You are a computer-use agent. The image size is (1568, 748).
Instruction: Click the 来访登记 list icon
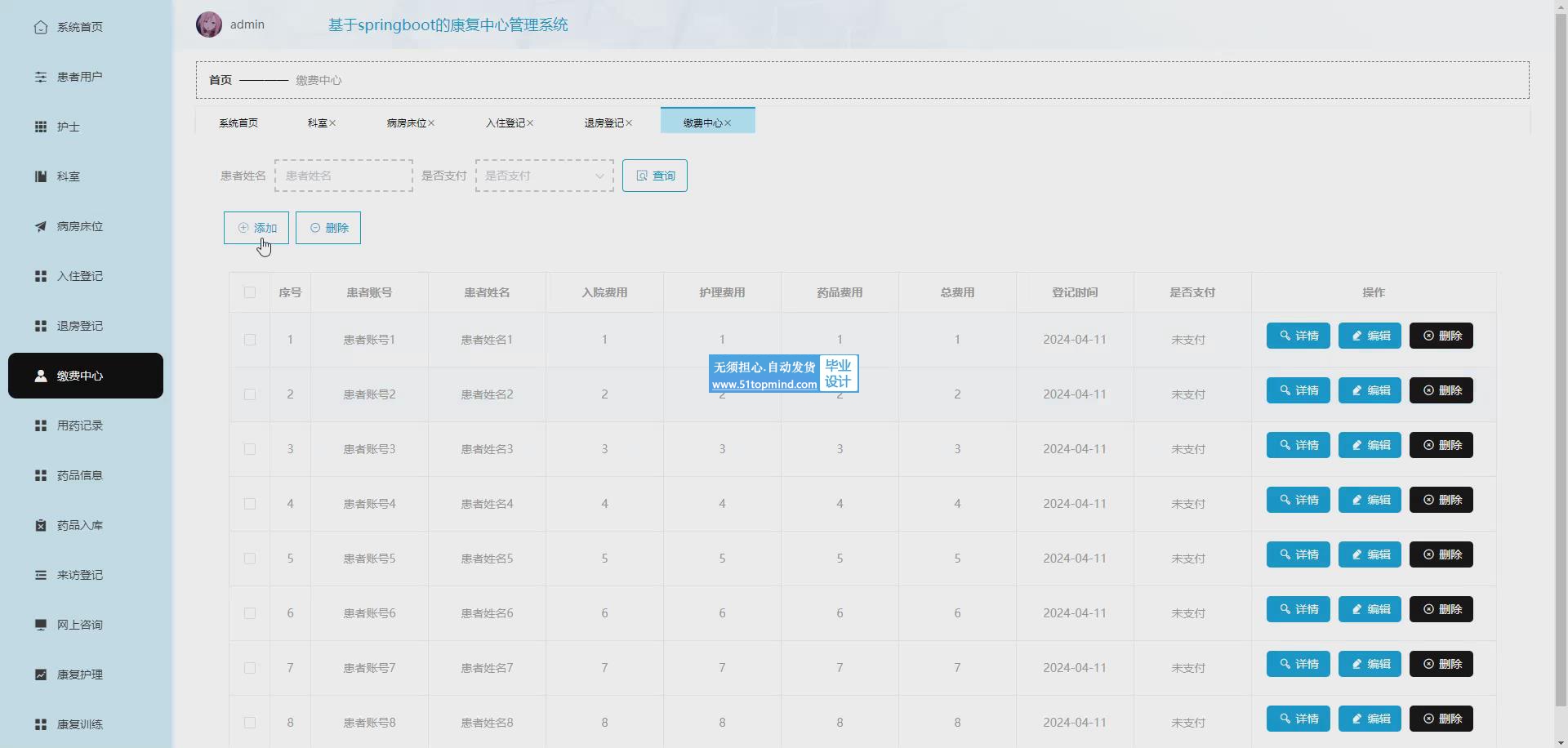(x=41, y=575)
